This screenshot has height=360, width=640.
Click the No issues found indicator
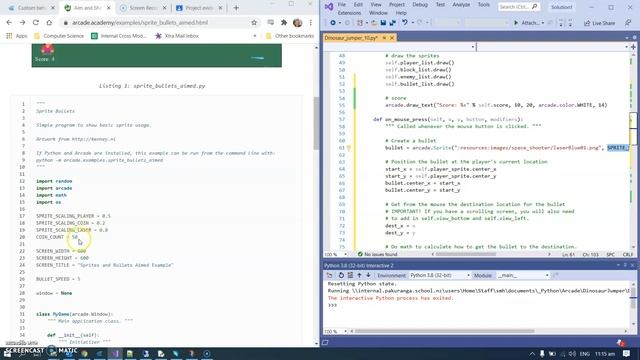click(x=377, y=254)
